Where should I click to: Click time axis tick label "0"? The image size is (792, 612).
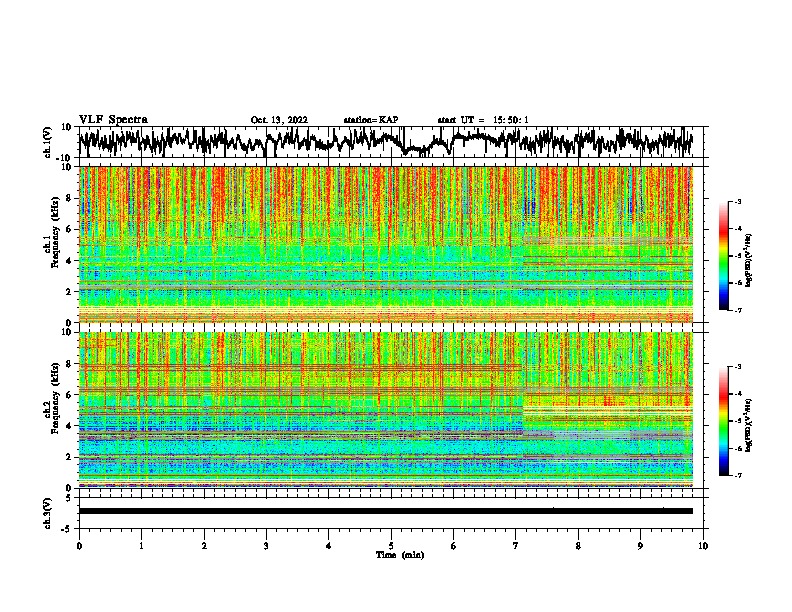pos(79,546)
